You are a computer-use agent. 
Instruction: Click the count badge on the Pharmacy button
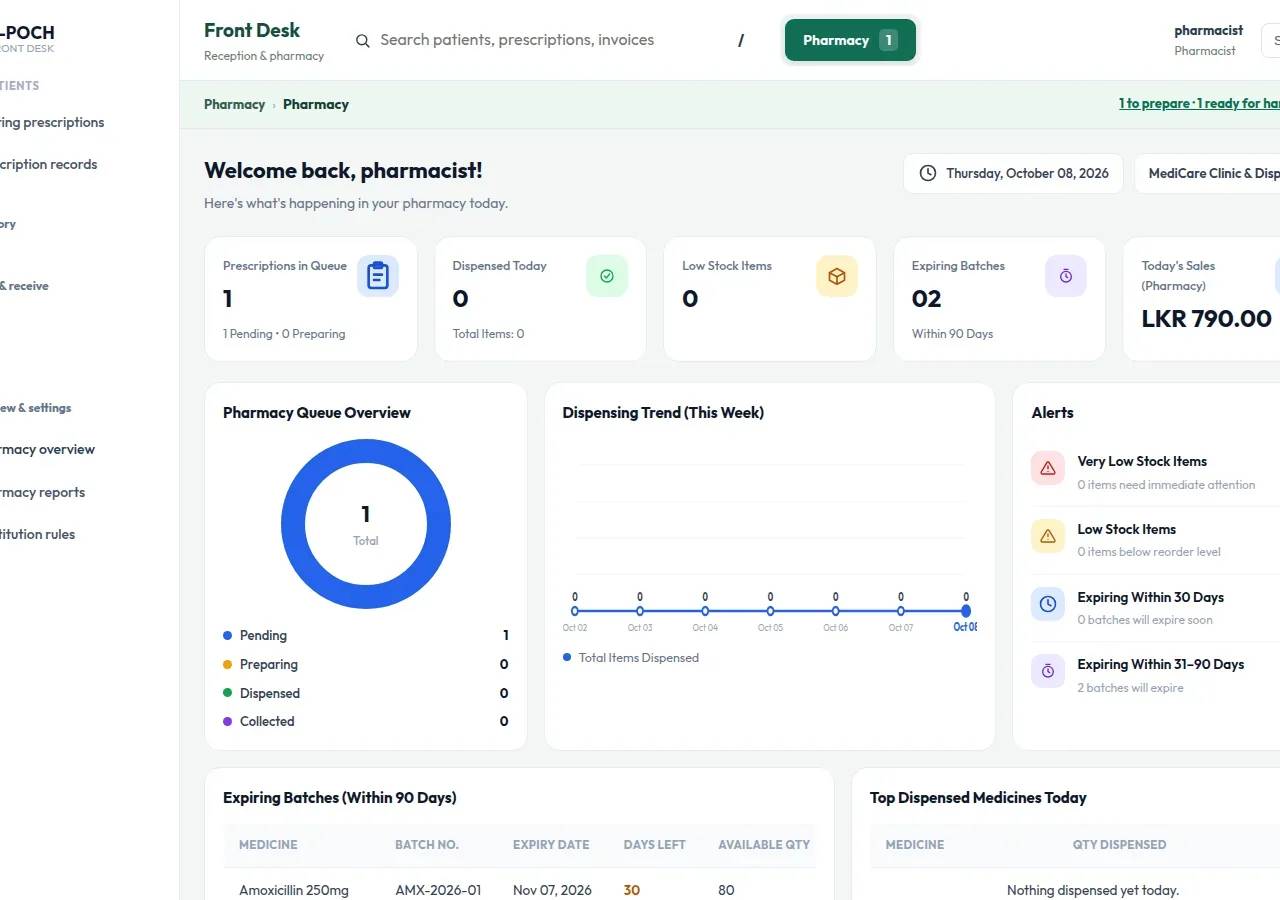click(x=888, y=40)
